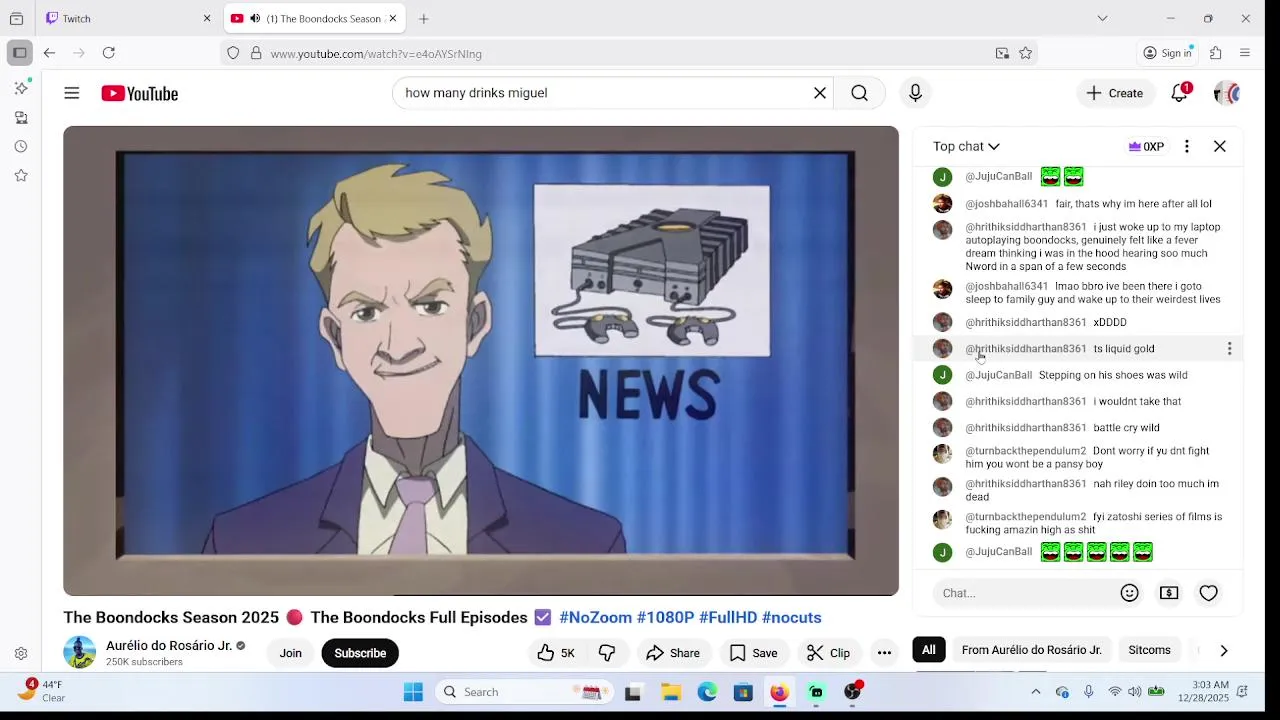Click the #1080P hashtag link
Image resolution: width=1280 pixels, height=720 pixels.
coord(665,618)
